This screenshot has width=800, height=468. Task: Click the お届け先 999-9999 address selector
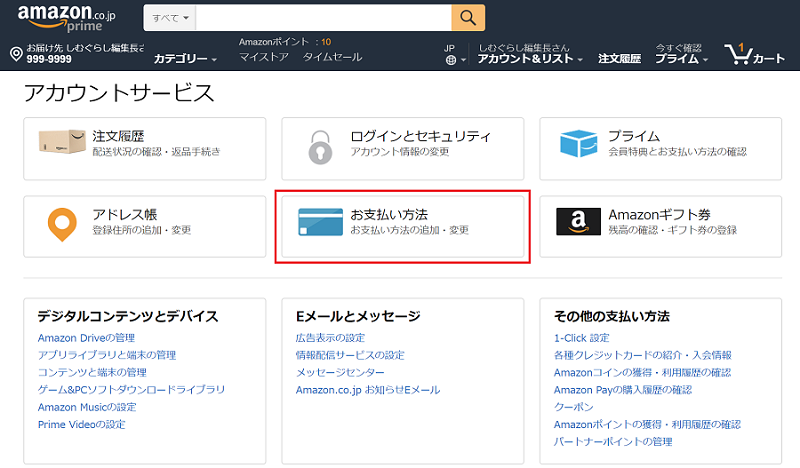point(77,54)
